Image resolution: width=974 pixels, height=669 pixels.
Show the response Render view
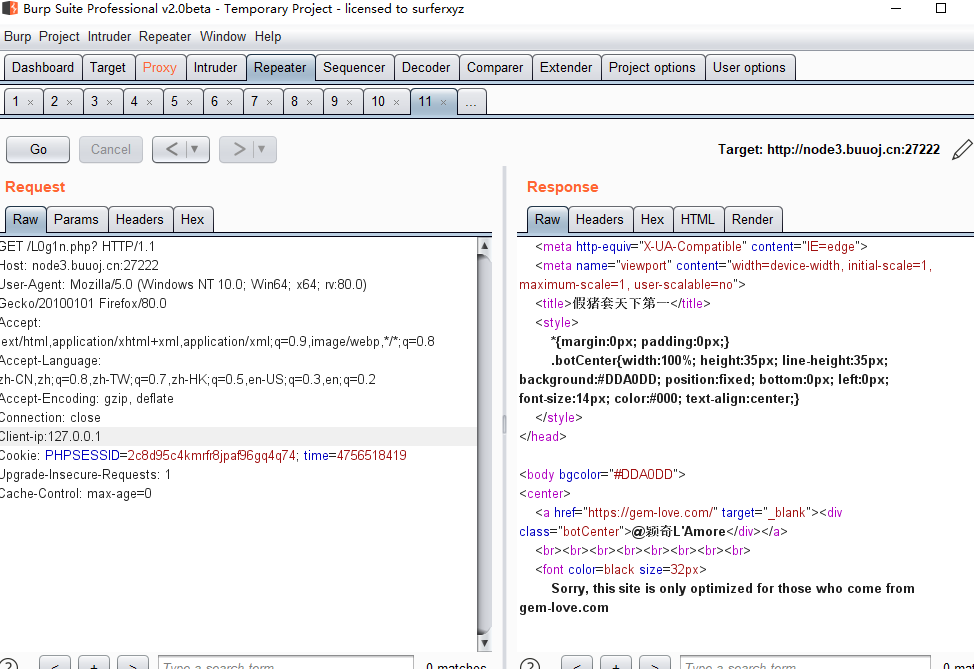click(752, 220)
